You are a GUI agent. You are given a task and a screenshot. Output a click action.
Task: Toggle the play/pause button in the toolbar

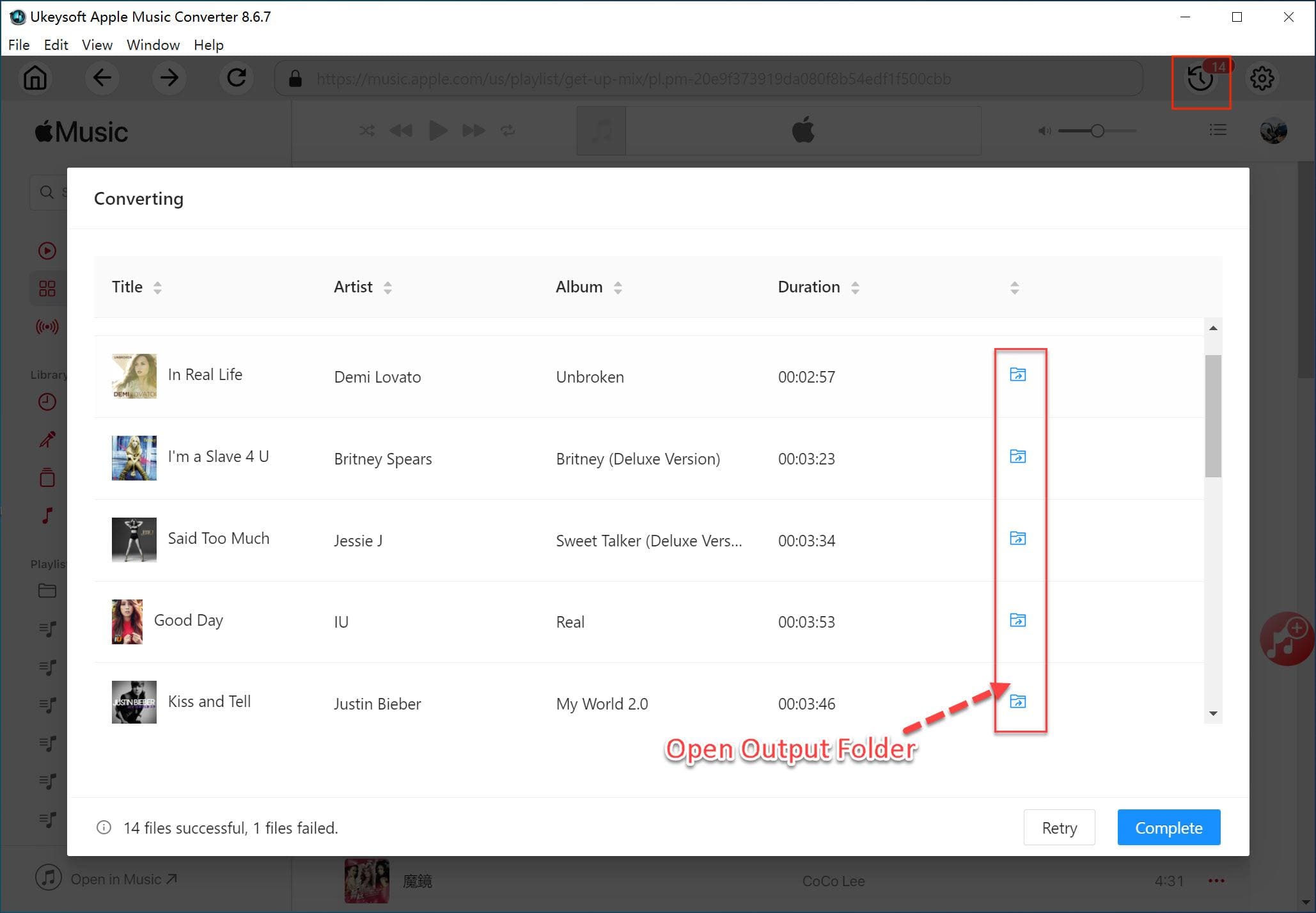(x=437, y=130)
